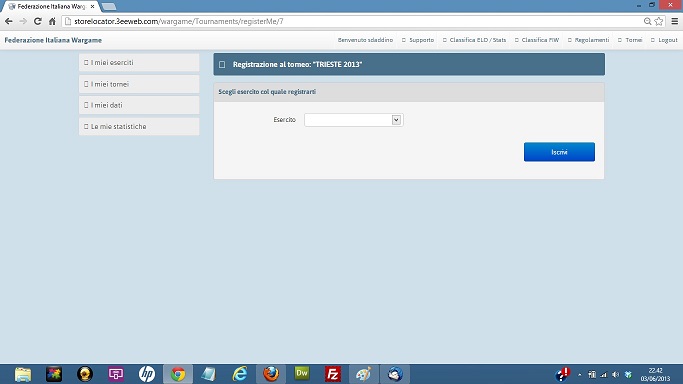Click the Scegli esercito col quale registrarti heading
683x384 pixels.
pos(267,92)
